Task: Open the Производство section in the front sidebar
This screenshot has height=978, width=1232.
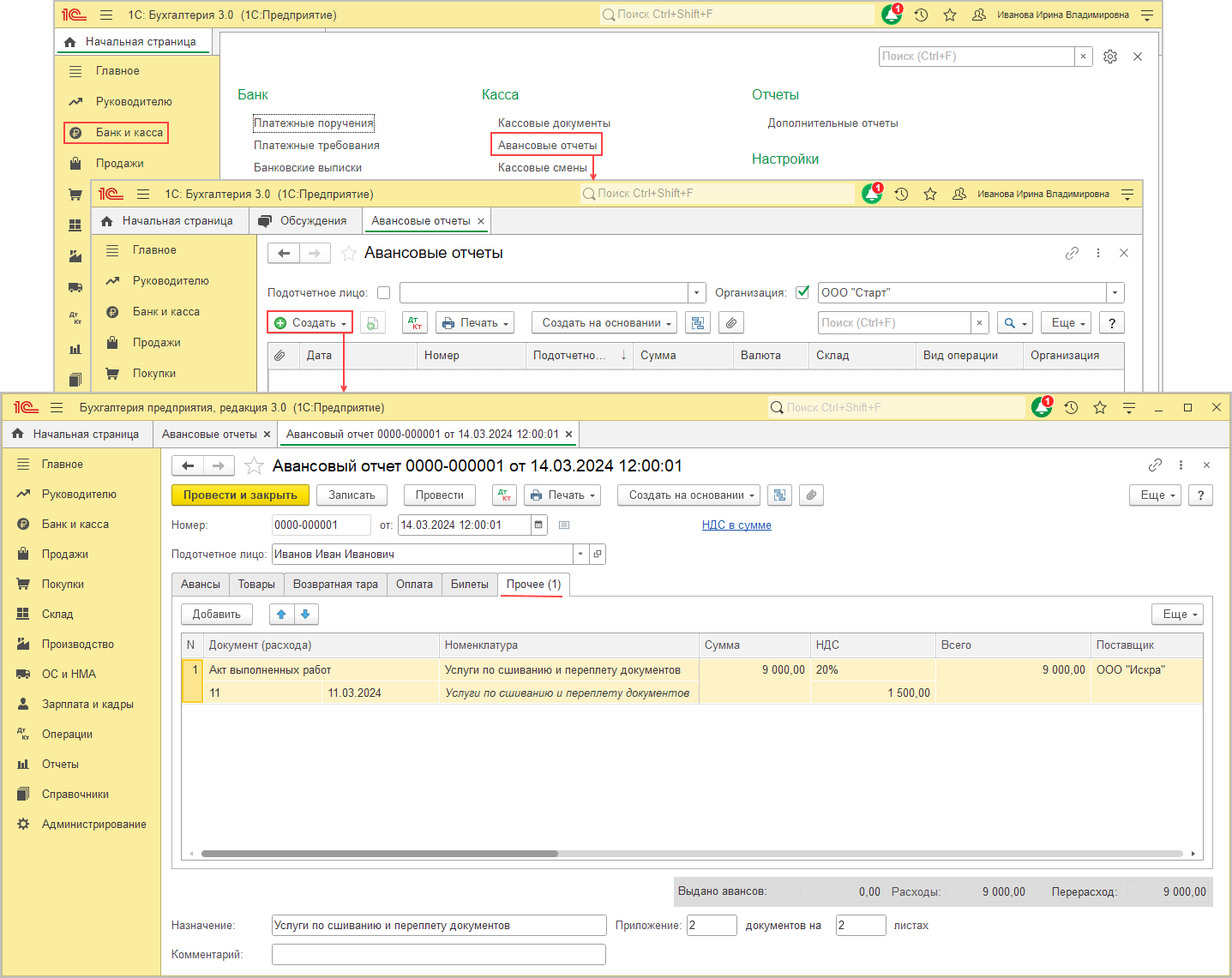Action: (77, 644)
